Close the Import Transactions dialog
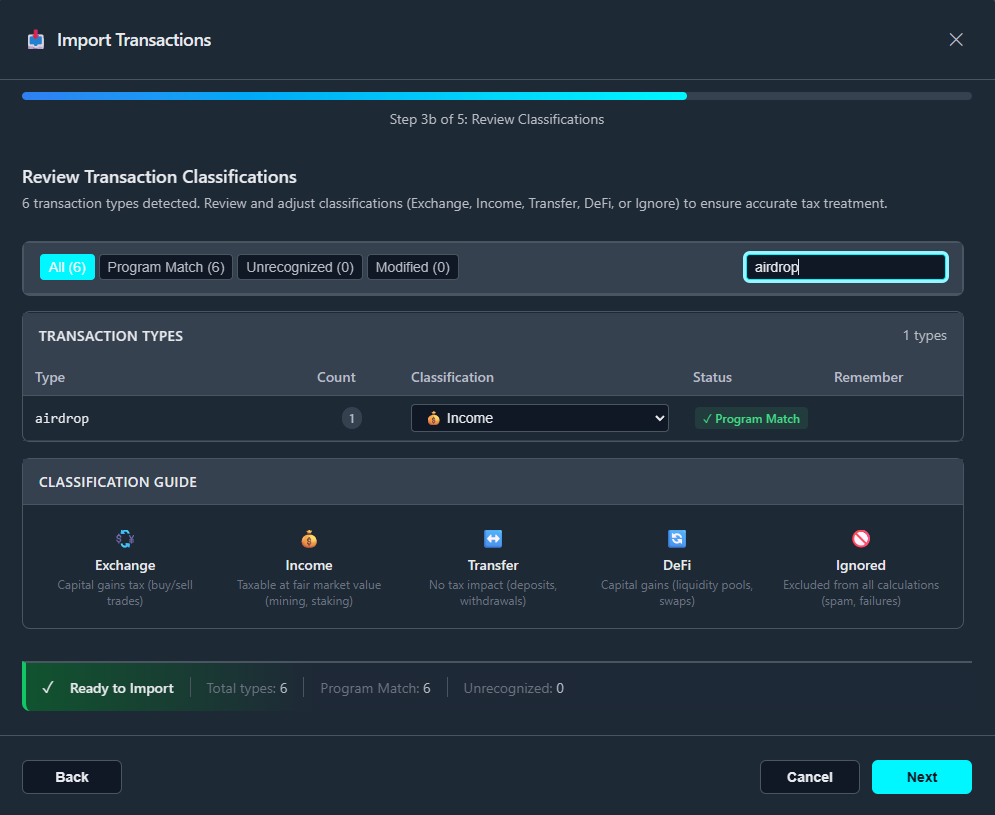Viewport: 995px width, 815px height. 956,40
